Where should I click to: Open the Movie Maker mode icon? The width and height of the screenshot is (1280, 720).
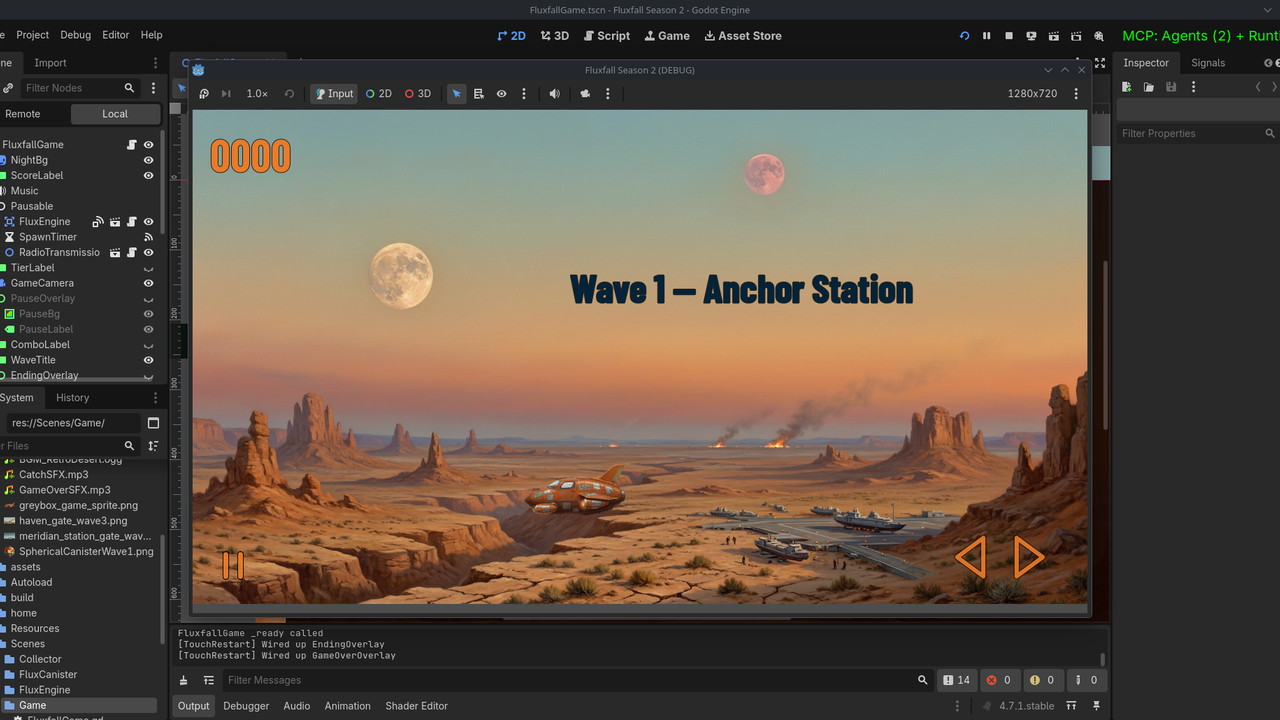1099,35
